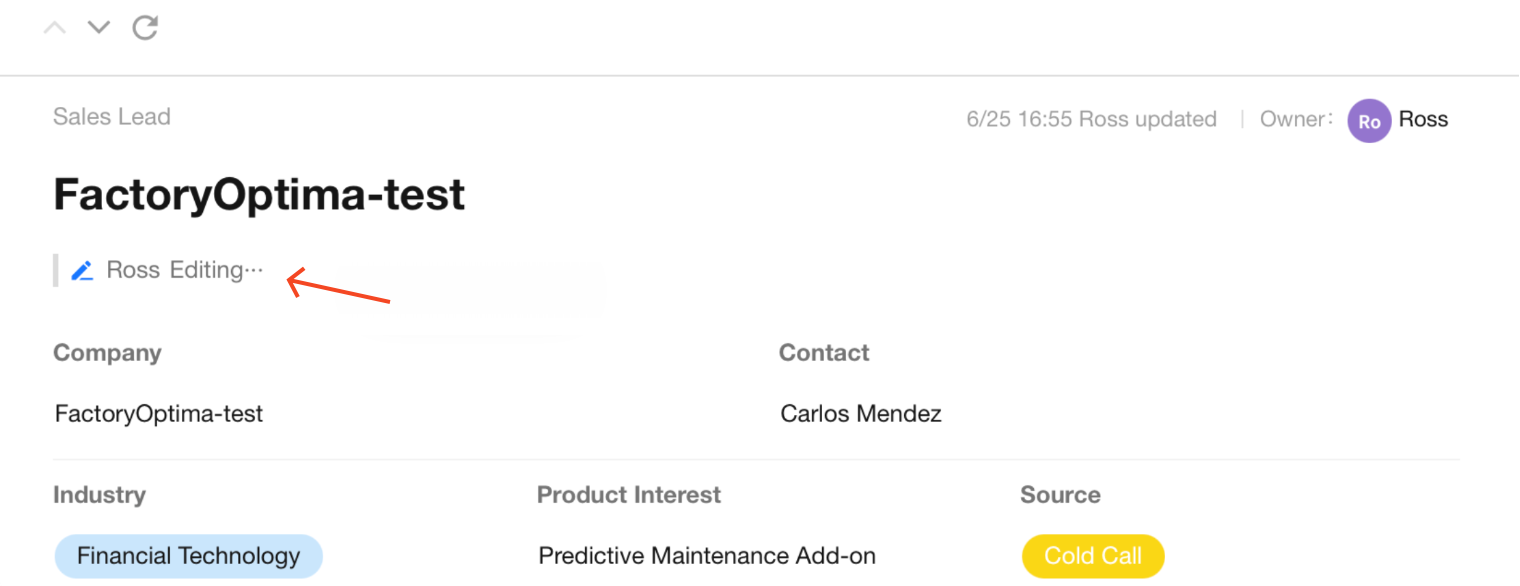Viewport: 1520px width, 586px height.
Task: View the 6/25 16:55 Ross updated history
Action: coord(1092,120)
